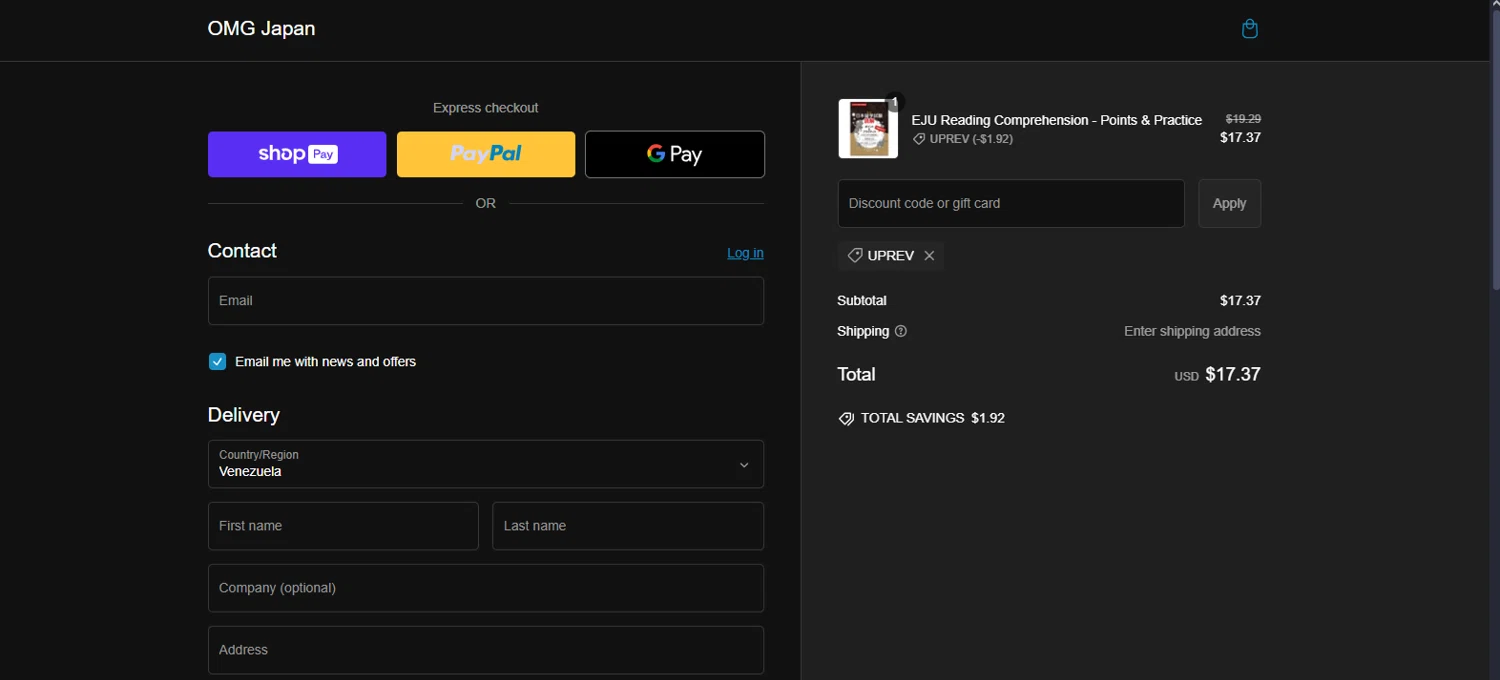Click the UPREV discount tag icon
Screen dimensions: 1500x680
tap(855, 256)
